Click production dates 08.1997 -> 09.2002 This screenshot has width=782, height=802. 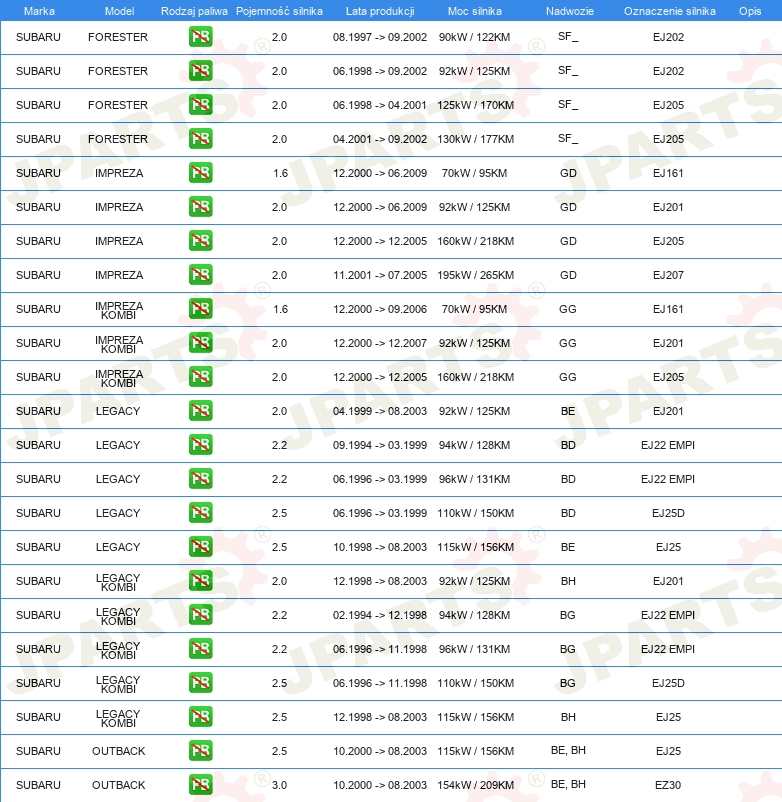[379, 37]
